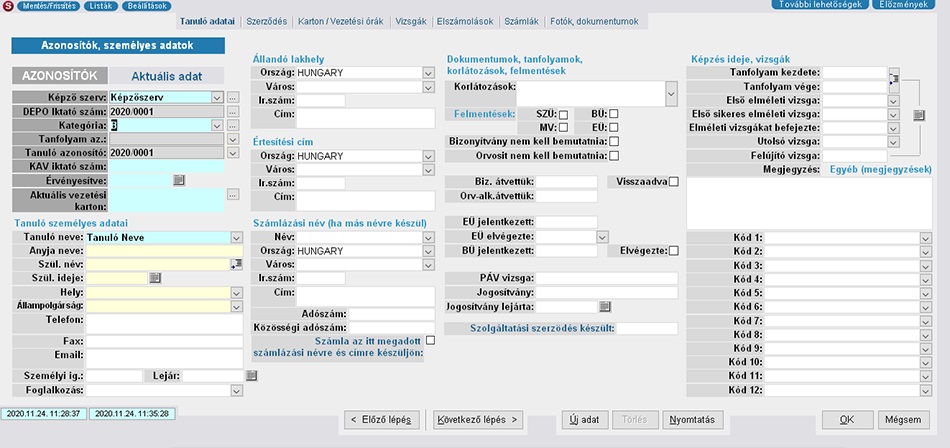
Task: Expand the Kategória dropdown
Action: pyautogui.click(x=217, y=125)
